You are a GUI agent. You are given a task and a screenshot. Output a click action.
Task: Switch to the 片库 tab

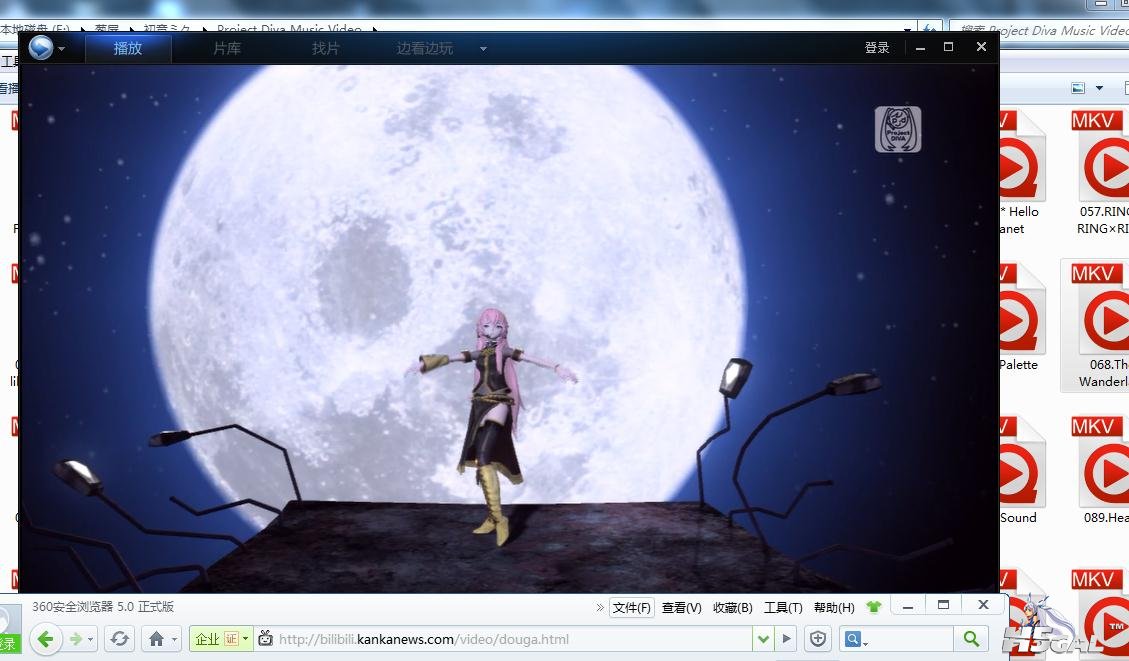(227, 48)
